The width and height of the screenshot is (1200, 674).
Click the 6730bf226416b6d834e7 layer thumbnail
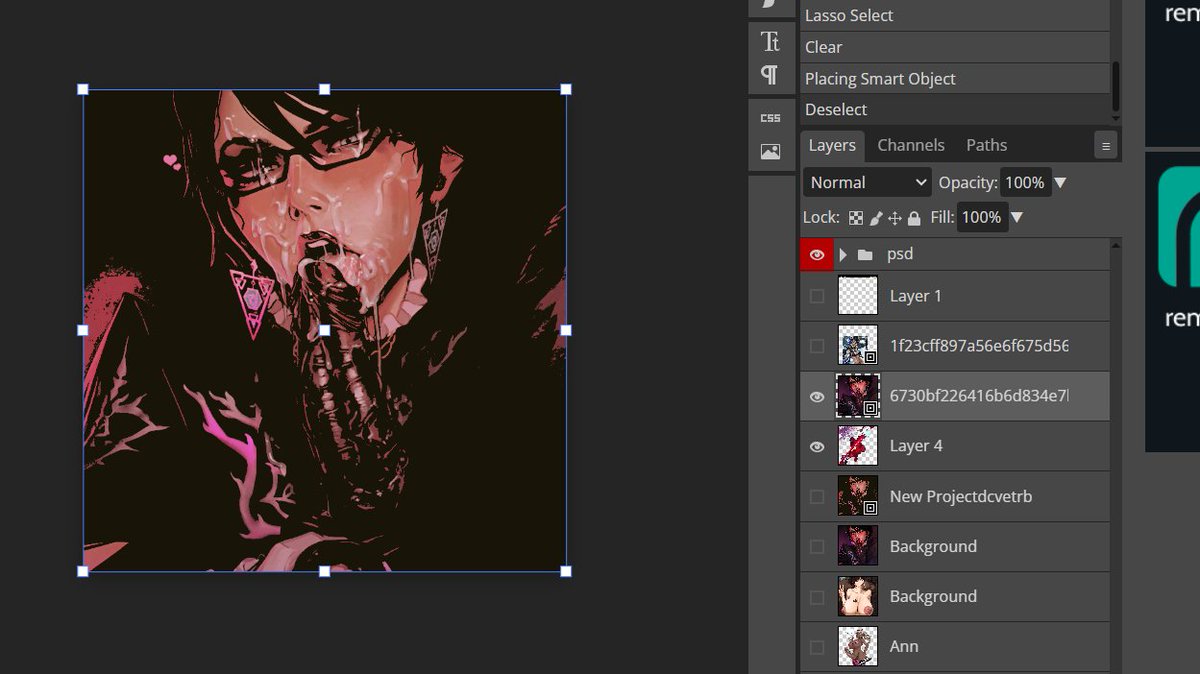tap(857, 397)
